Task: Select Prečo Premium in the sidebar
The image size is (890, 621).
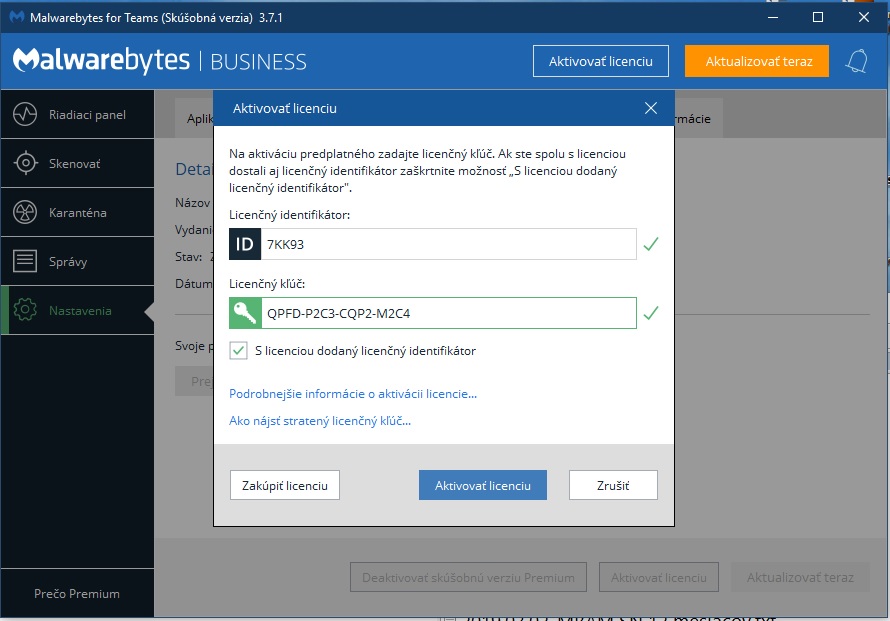Action: [77, 593]
